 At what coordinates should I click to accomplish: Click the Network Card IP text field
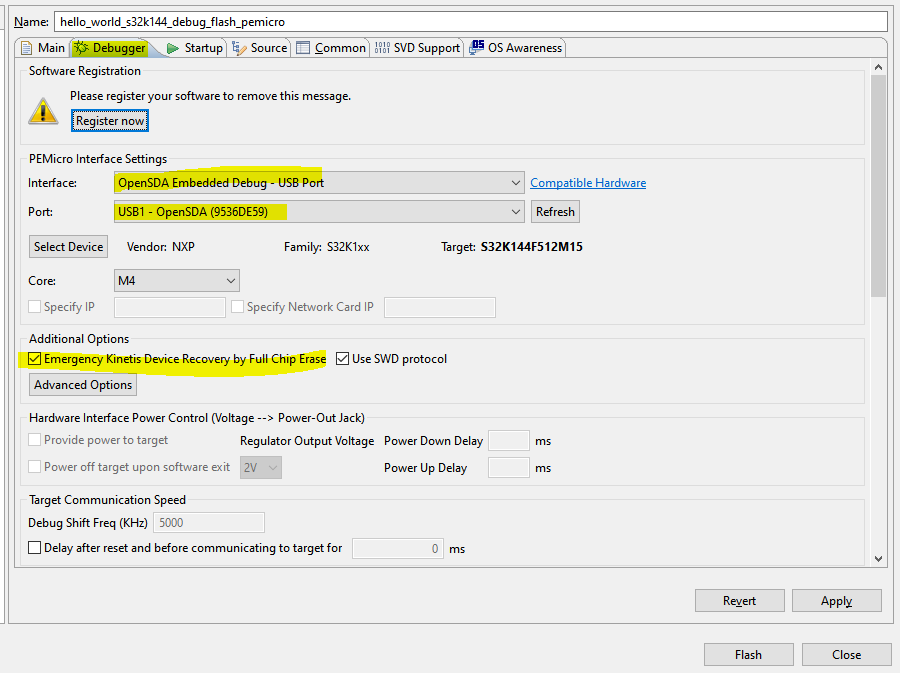click(440, 308)
